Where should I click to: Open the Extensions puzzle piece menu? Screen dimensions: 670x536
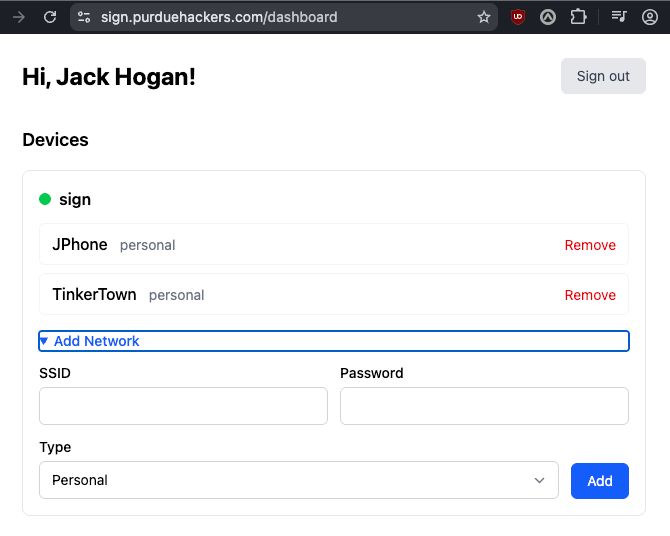578,17
